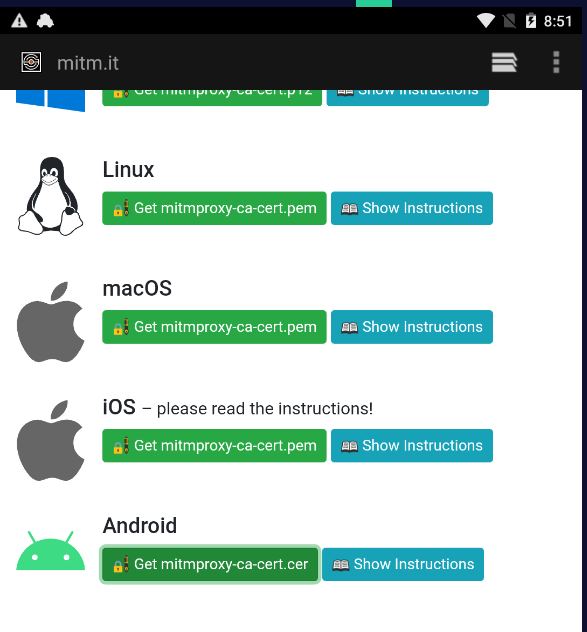Click the macOS Apple logo
Viewport: 587px width, 632px height.
(50, 322)
